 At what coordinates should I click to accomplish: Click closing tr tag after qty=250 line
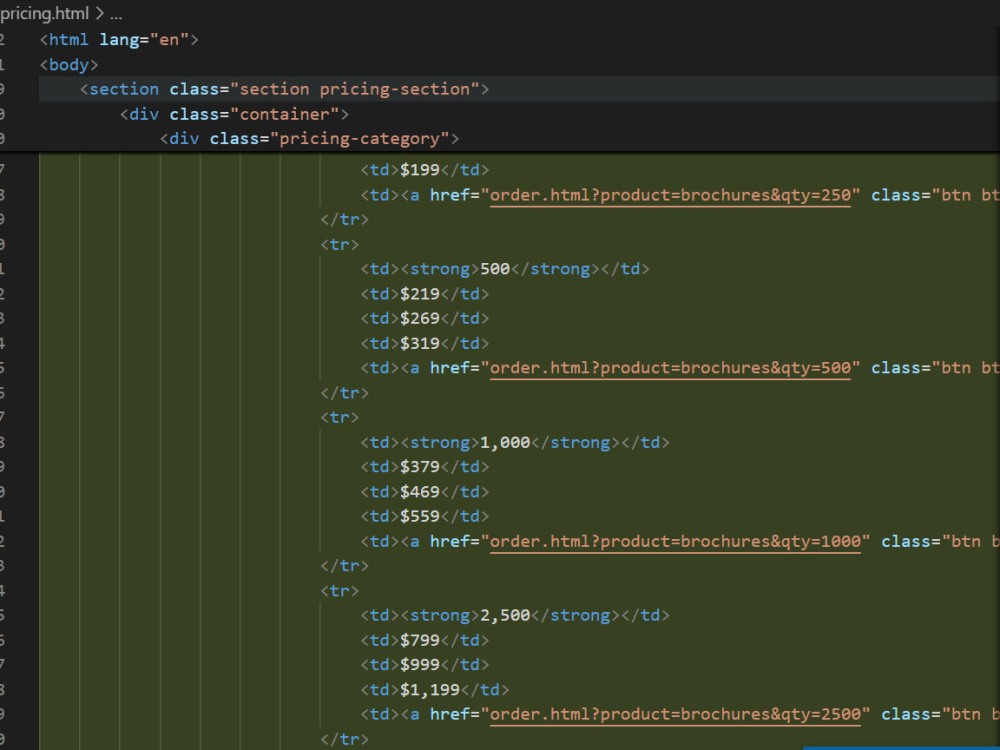pyautogui.click(x=344, y=220)
